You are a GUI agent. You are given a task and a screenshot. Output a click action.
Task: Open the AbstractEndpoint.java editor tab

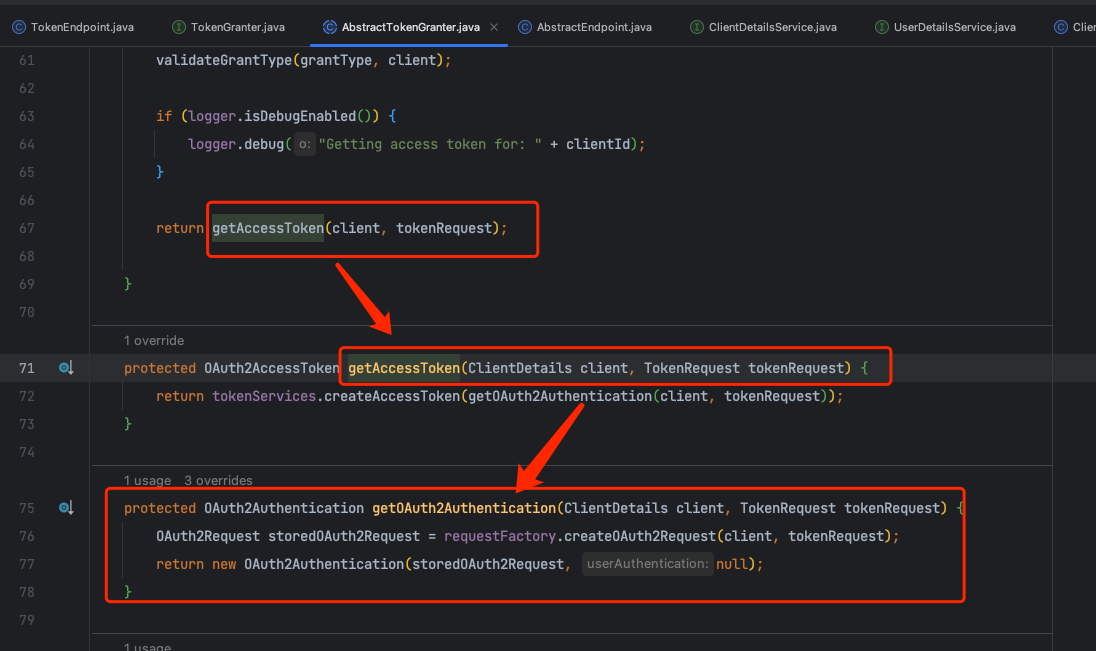(x=594, y=27)
